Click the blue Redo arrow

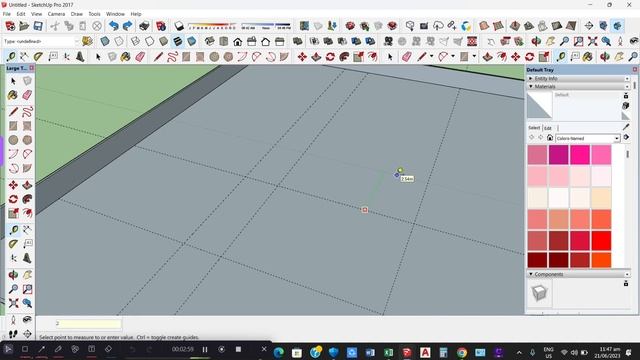(127, 26)
